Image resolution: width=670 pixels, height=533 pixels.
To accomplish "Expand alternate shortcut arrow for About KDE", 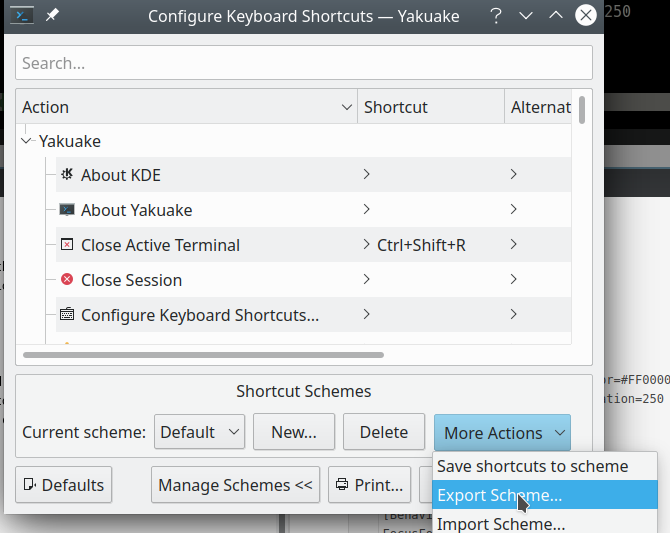I will click(x=513, y=174).
